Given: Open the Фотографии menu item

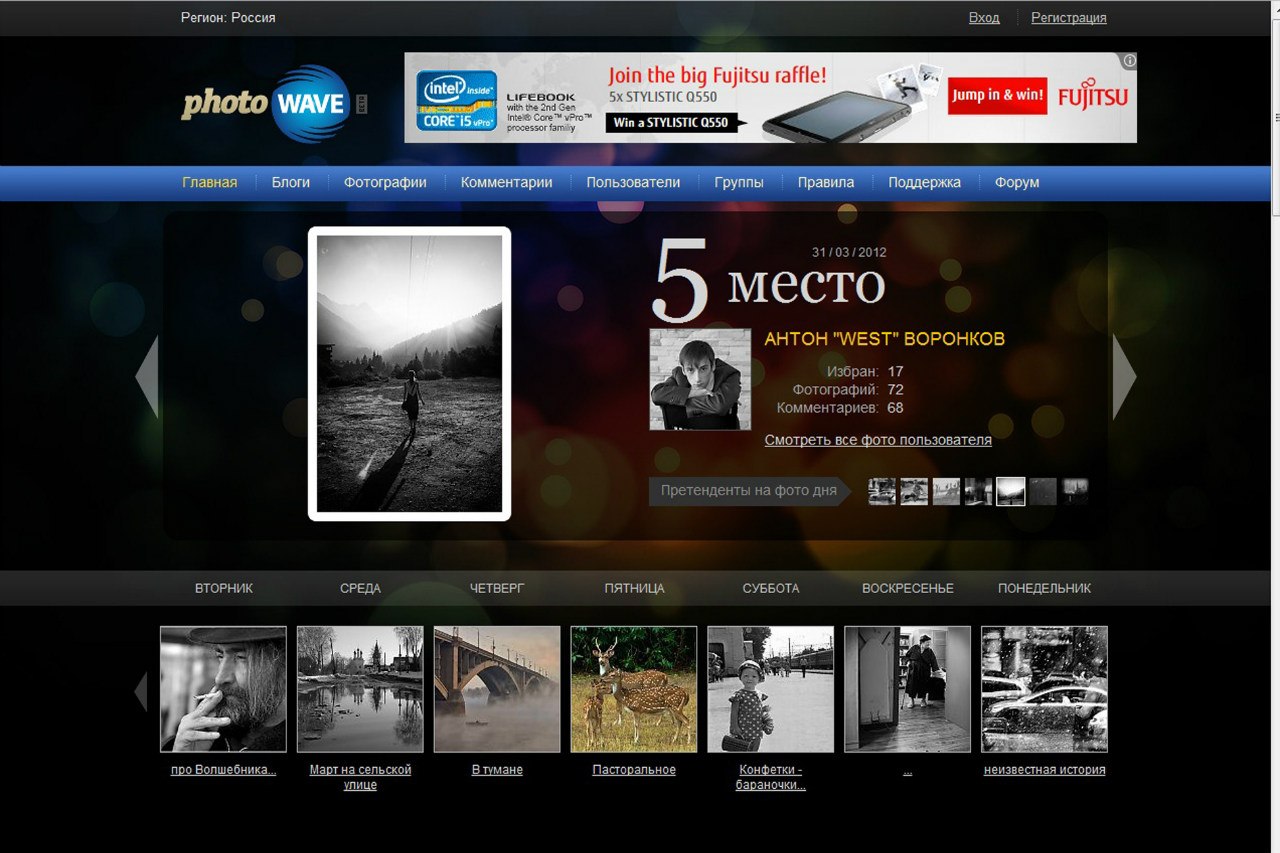Looking at the screenshot, I should pyautogui.click(x=385, y=182).
